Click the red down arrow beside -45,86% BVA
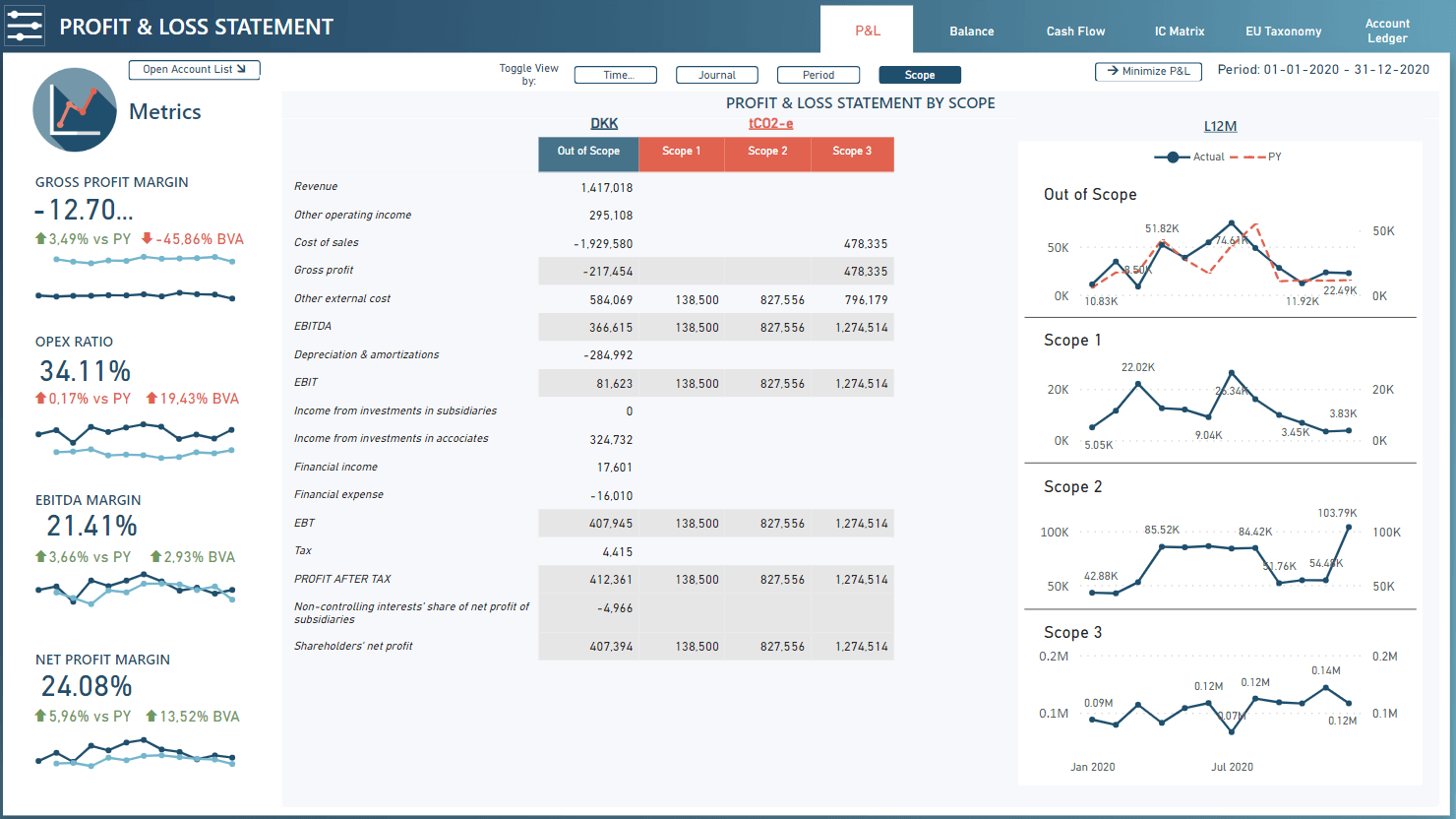Image resolution: width=1456 pixels, height=819 pixels. point(147,238)
